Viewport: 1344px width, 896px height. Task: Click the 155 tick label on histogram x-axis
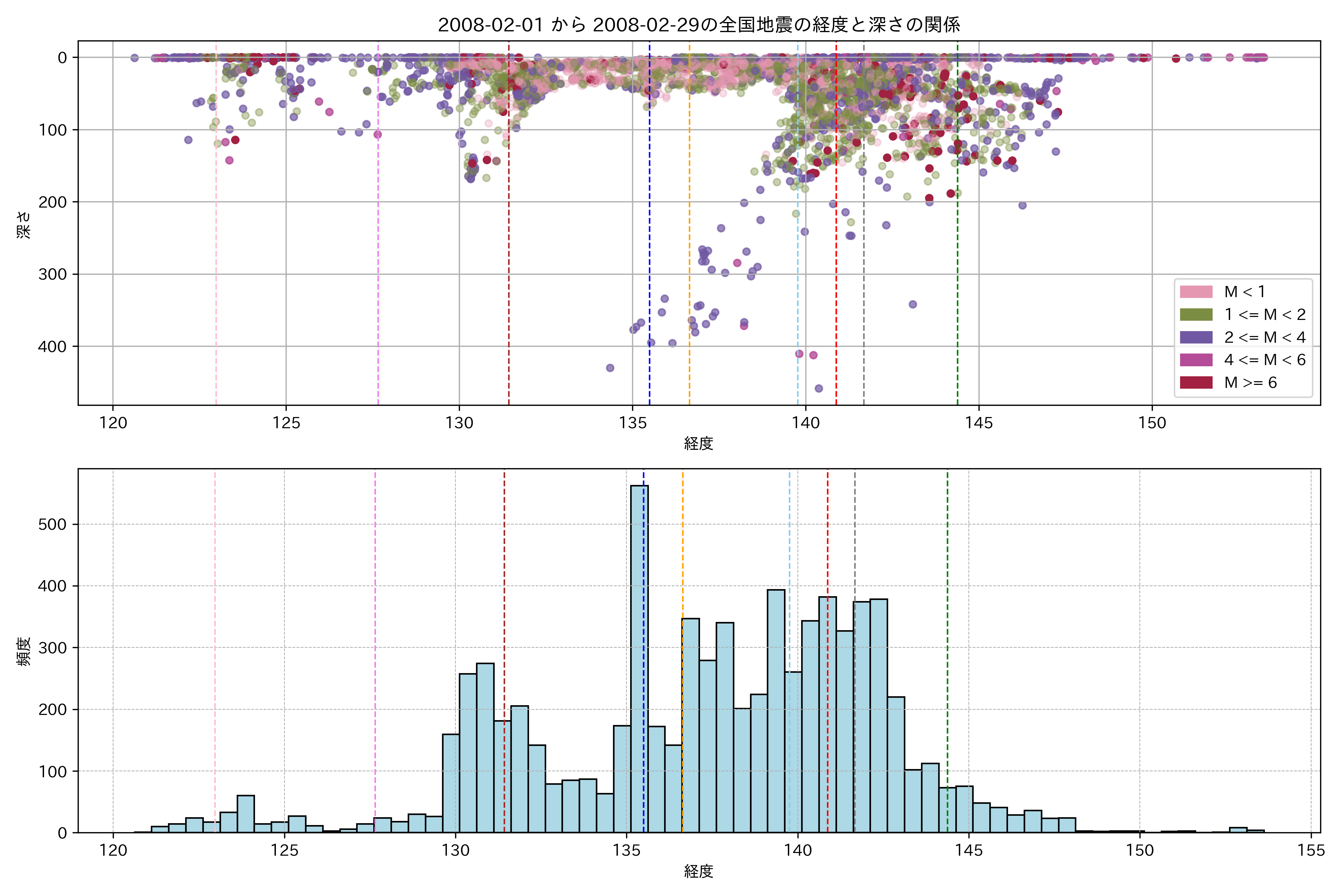(1311, 850)
